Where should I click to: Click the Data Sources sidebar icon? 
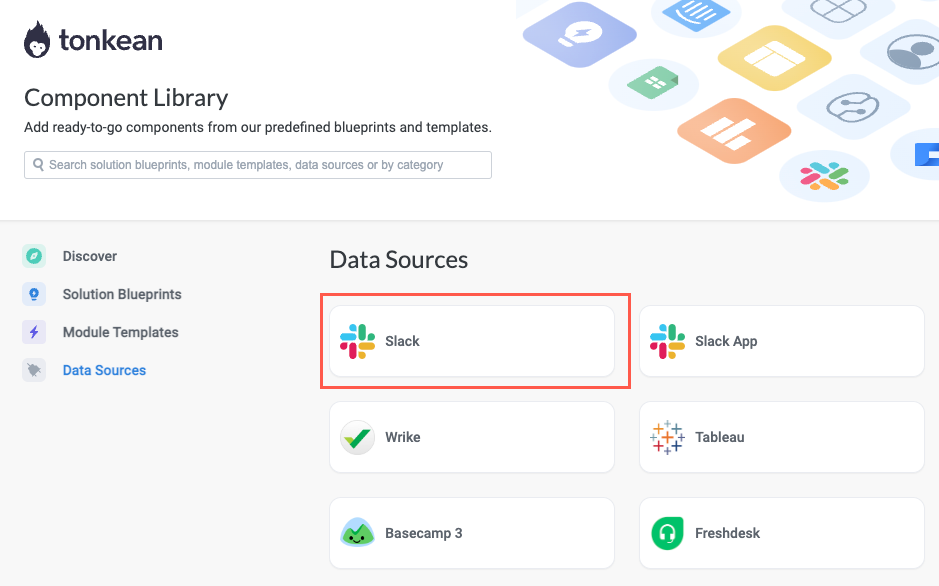click(x=33, y=370)
